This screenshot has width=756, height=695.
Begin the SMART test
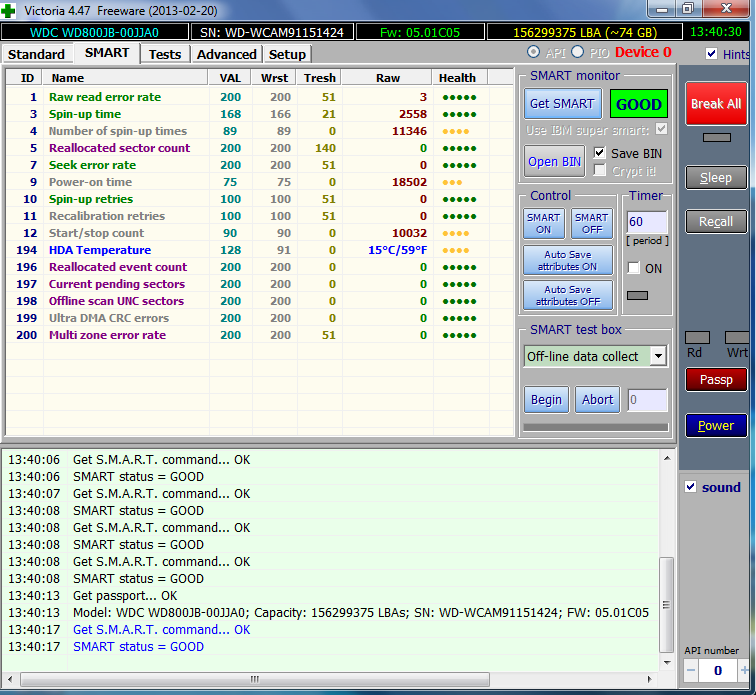(x=546, y=400)
